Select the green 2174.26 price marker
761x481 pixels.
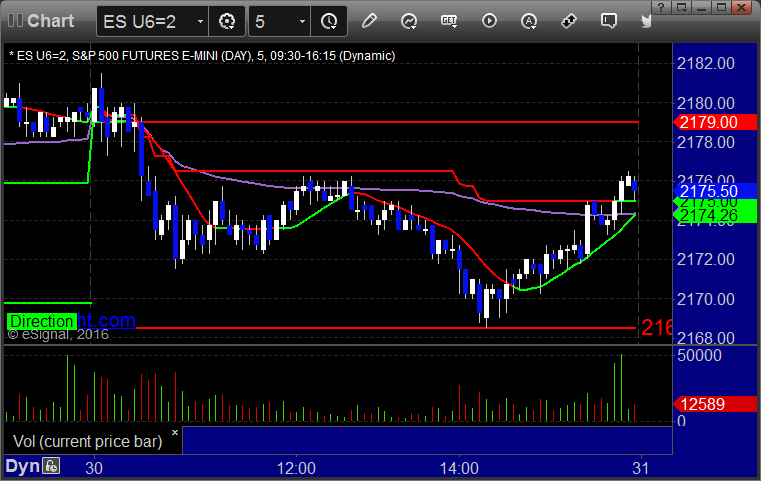[715, 216]
